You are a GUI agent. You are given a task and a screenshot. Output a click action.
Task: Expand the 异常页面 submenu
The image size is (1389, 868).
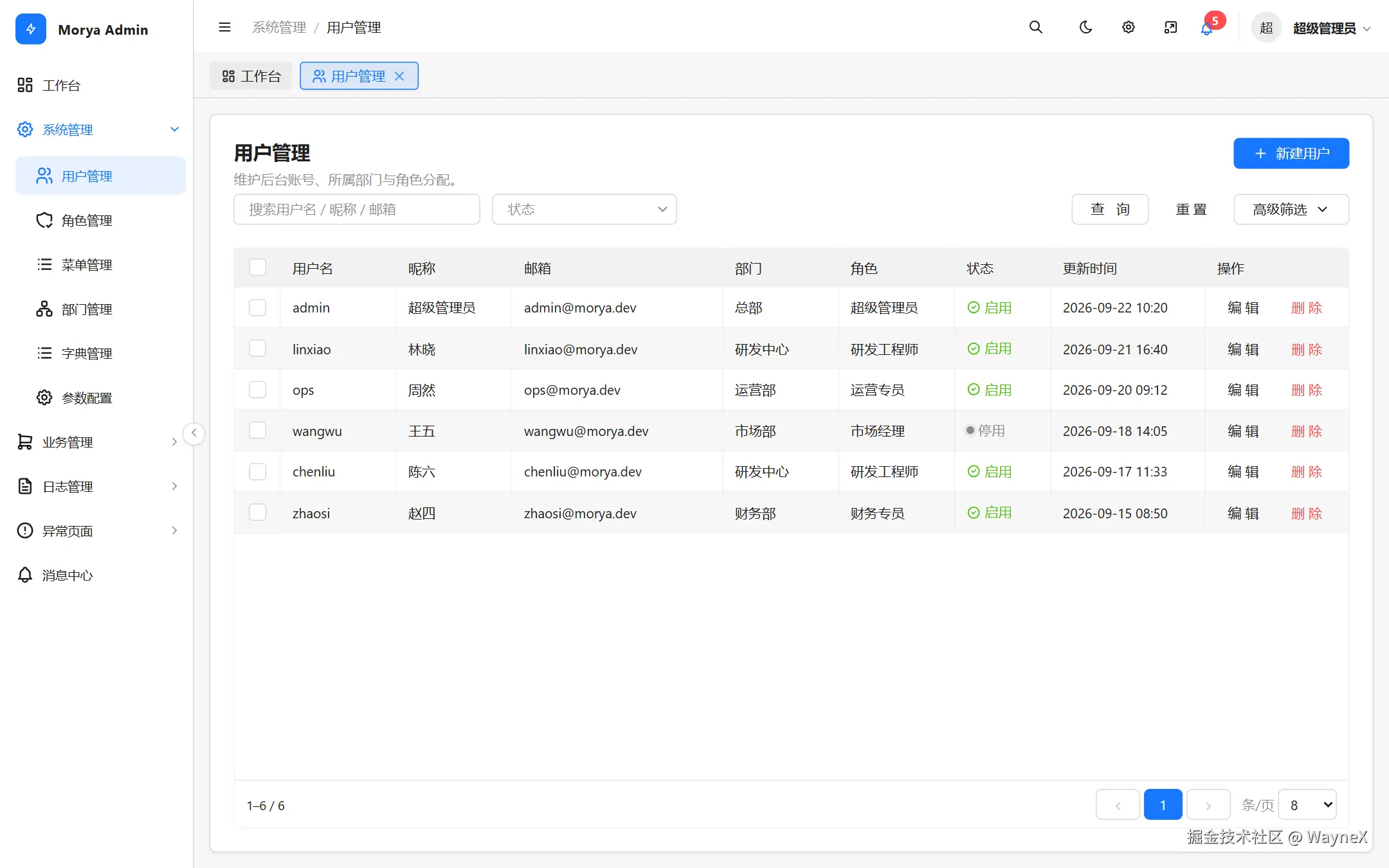tap(174, 530)
